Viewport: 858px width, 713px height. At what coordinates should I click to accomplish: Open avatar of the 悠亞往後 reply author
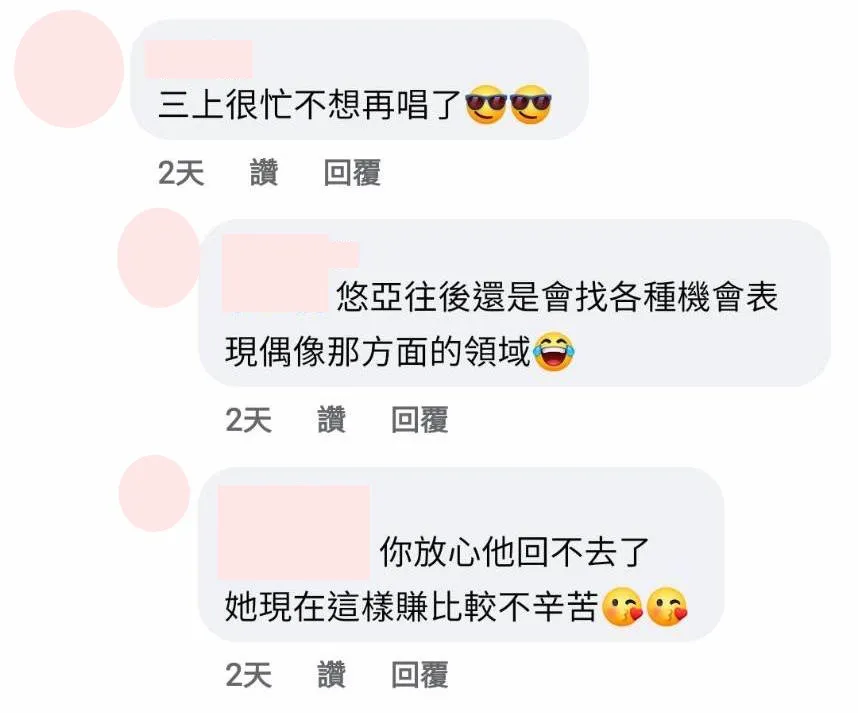[x=159, y=257]
